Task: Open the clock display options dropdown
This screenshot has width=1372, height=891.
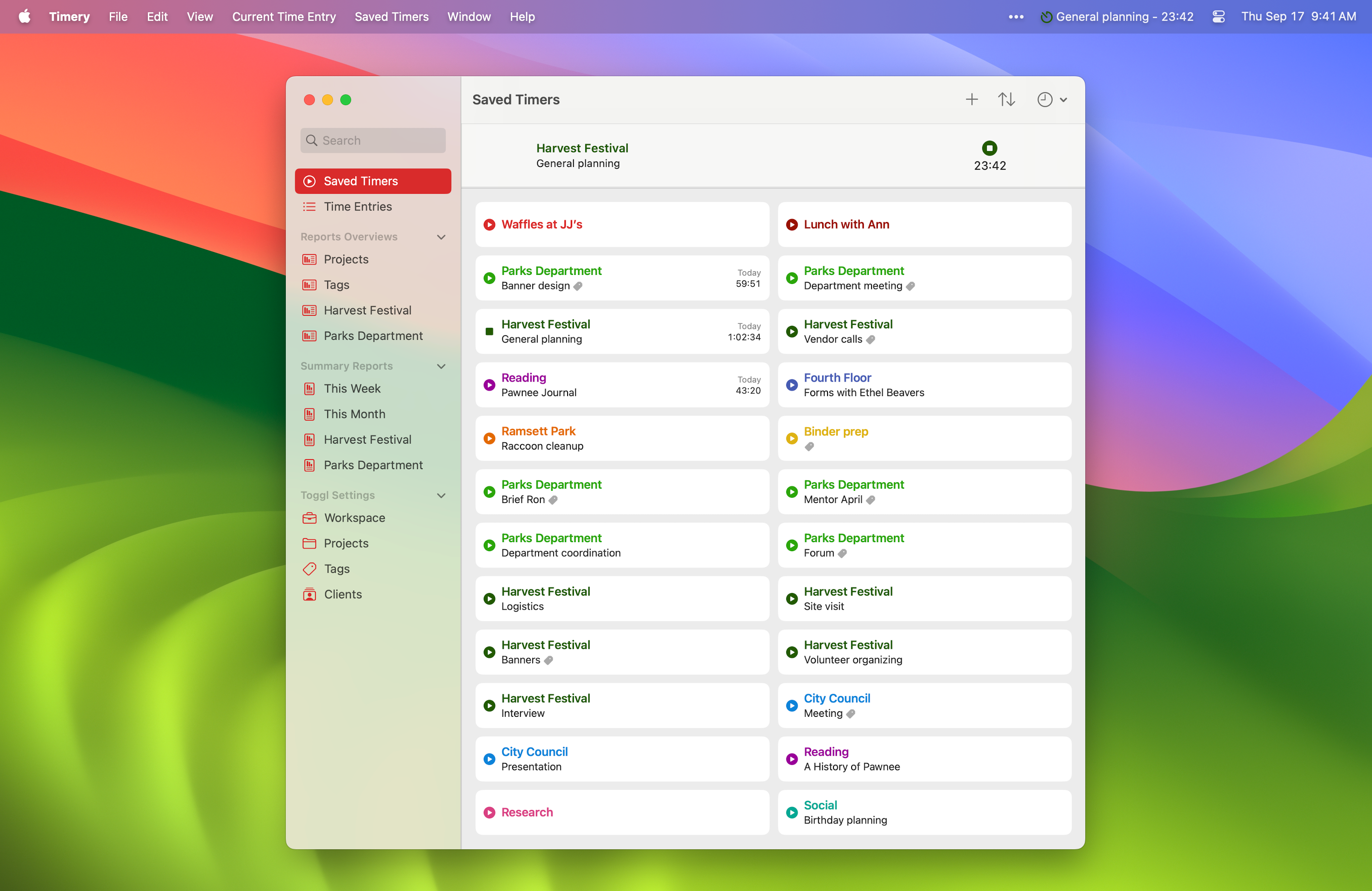Action: [x=1052, y=100]
